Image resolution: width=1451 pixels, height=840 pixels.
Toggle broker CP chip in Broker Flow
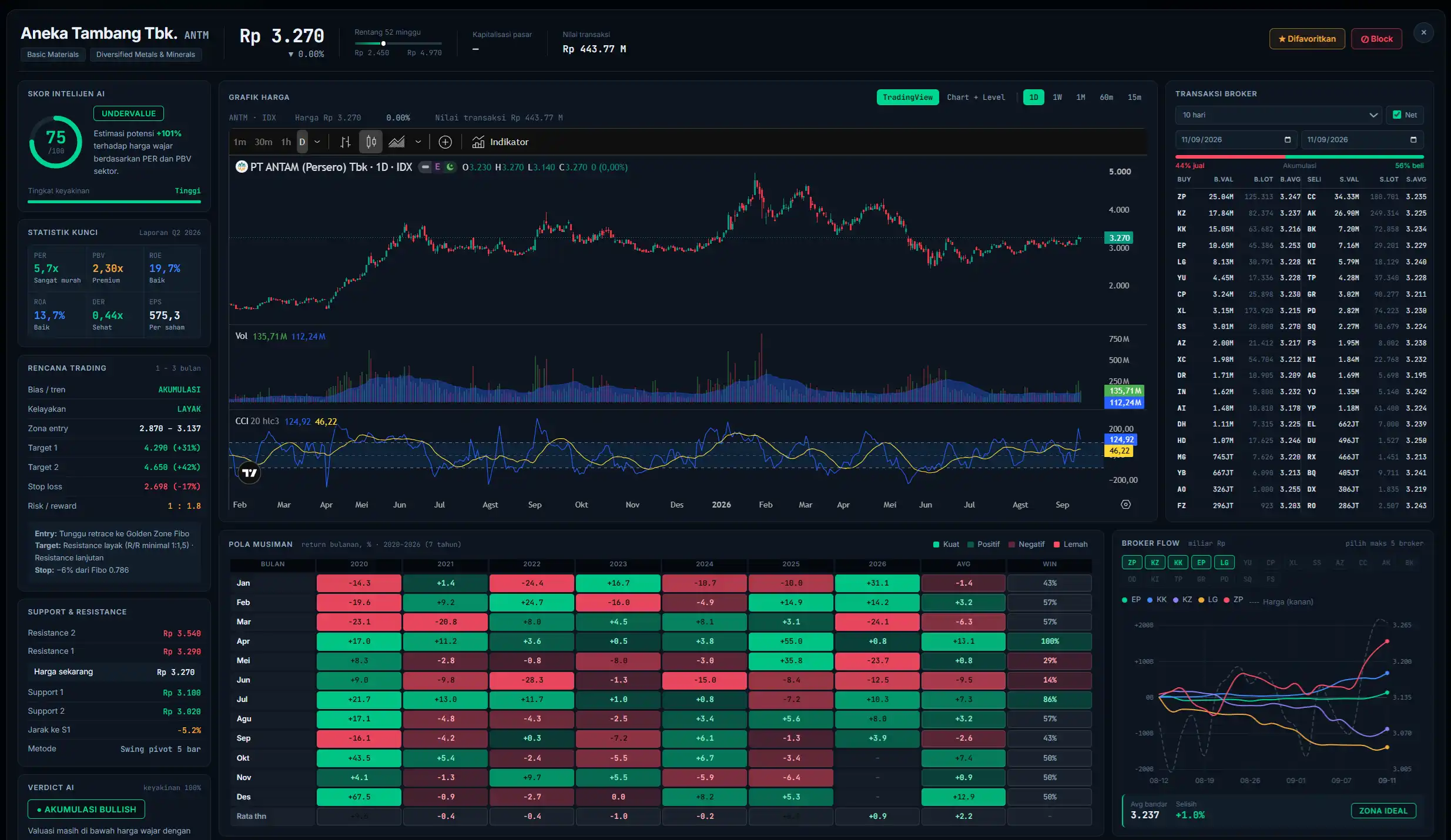(1271, 563)
